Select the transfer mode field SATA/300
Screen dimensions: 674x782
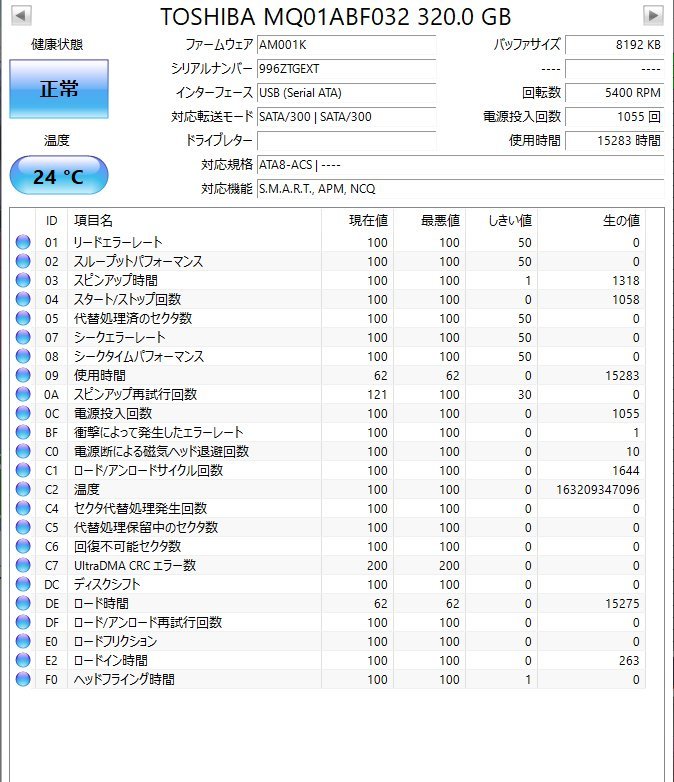coord(347,117)
